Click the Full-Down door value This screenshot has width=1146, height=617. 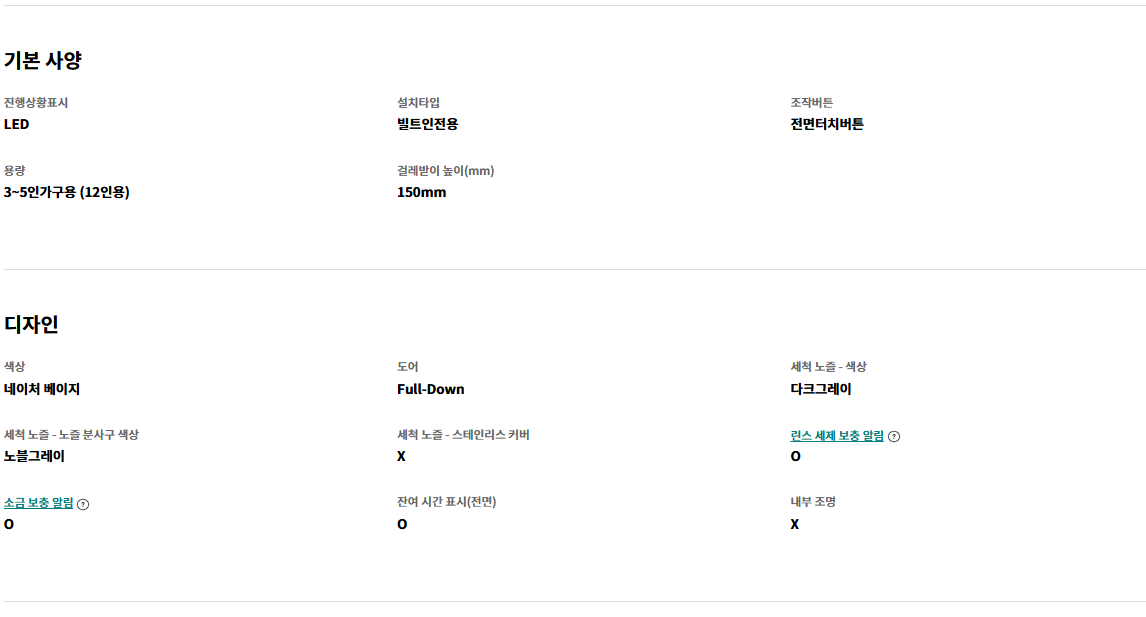click(430, 389)
